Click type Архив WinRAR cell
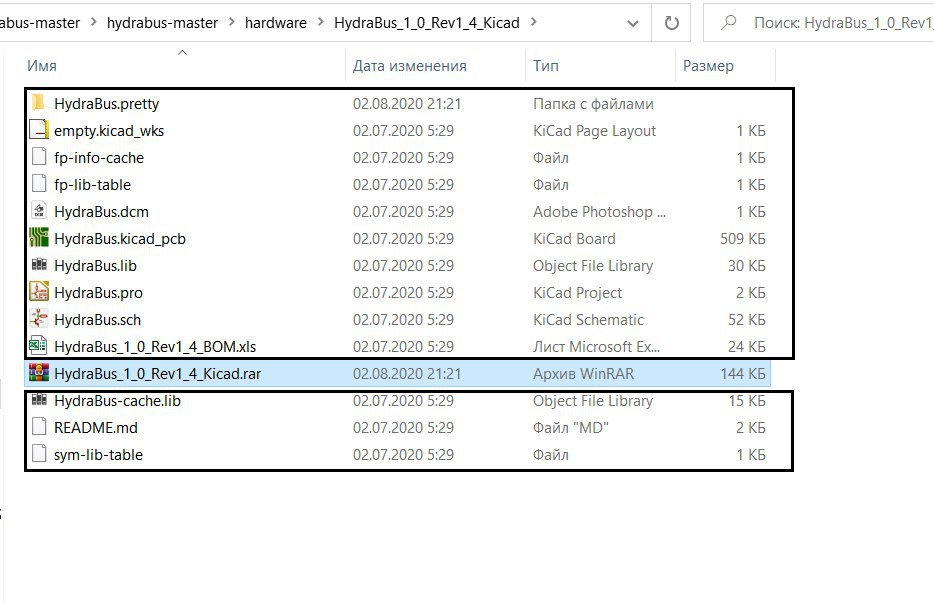Screen dimensions: 934x602 tap(583, 373)
